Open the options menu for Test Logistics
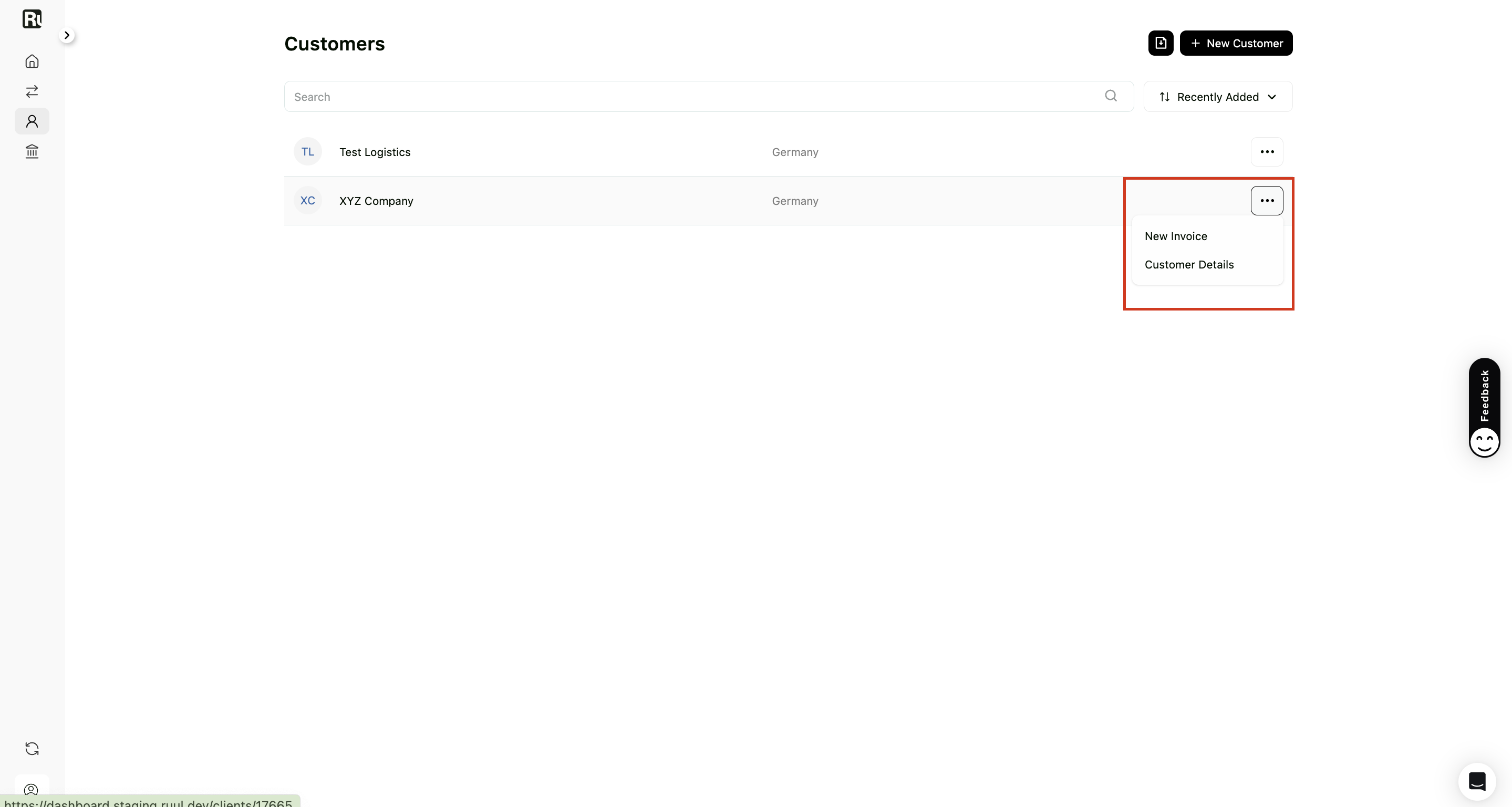The image size is (1512, 807). click(1267, 152)
